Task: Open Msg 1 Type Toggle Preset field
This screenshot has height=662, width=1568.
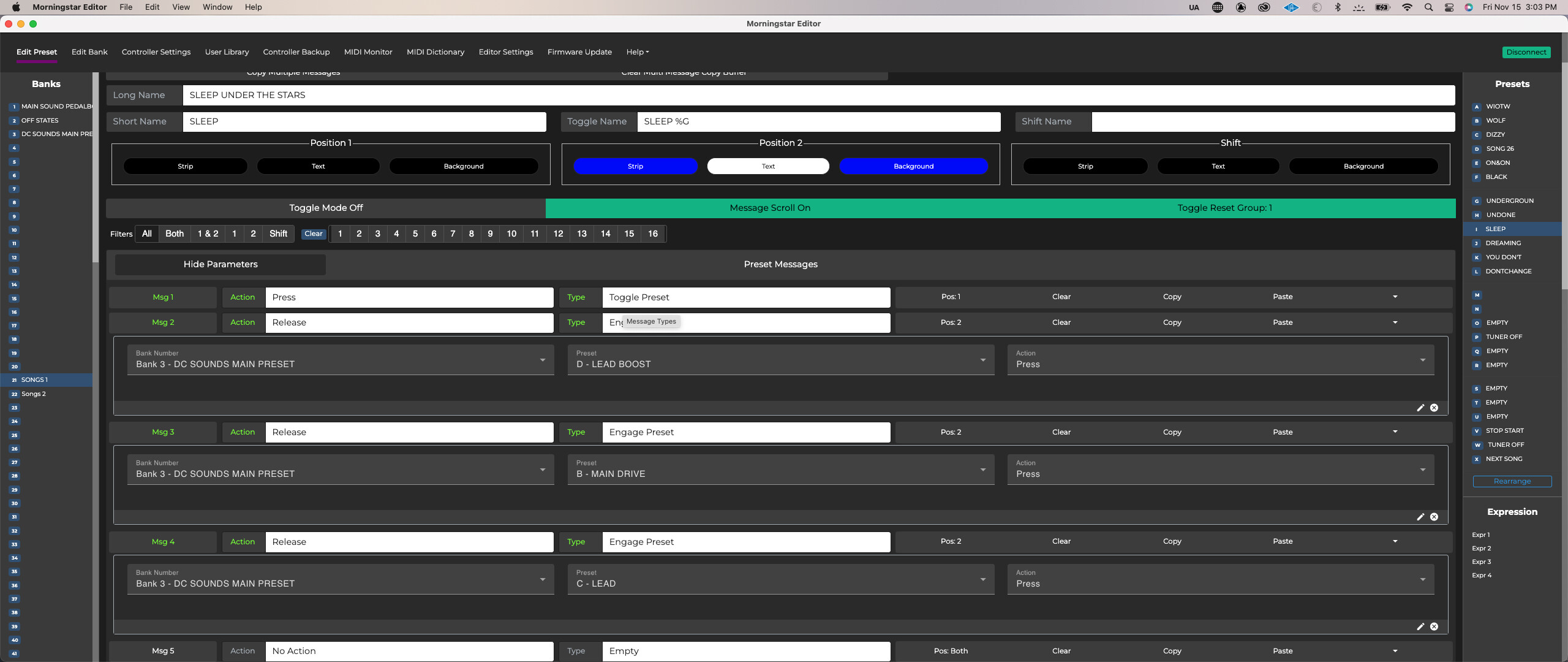Action: click(x=746, y=297)
